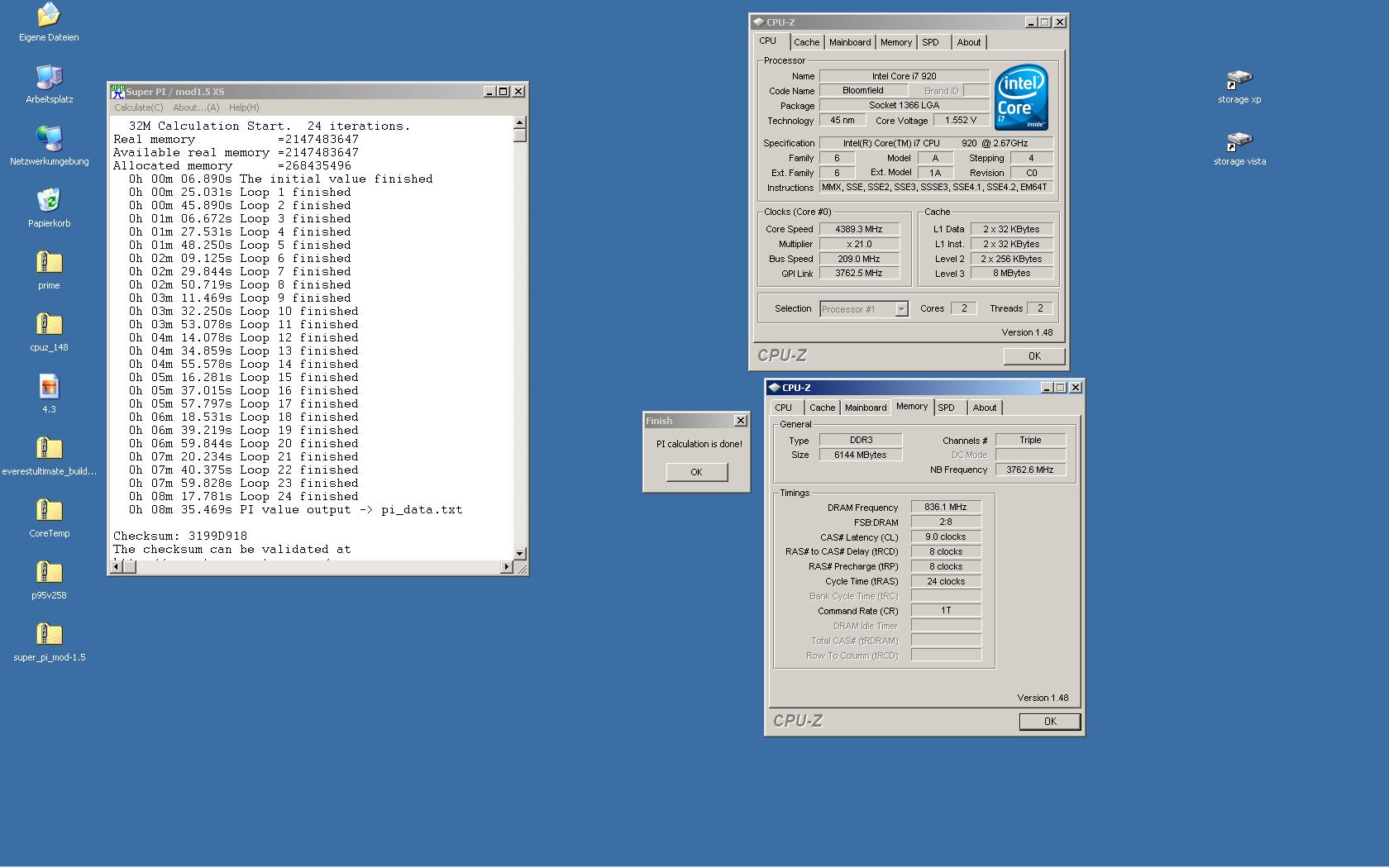Switch to Mainboard tab in top CPU-Z
Viewport: 1389px width, 868px height.
pyautogui.click(x=850, y=42)
